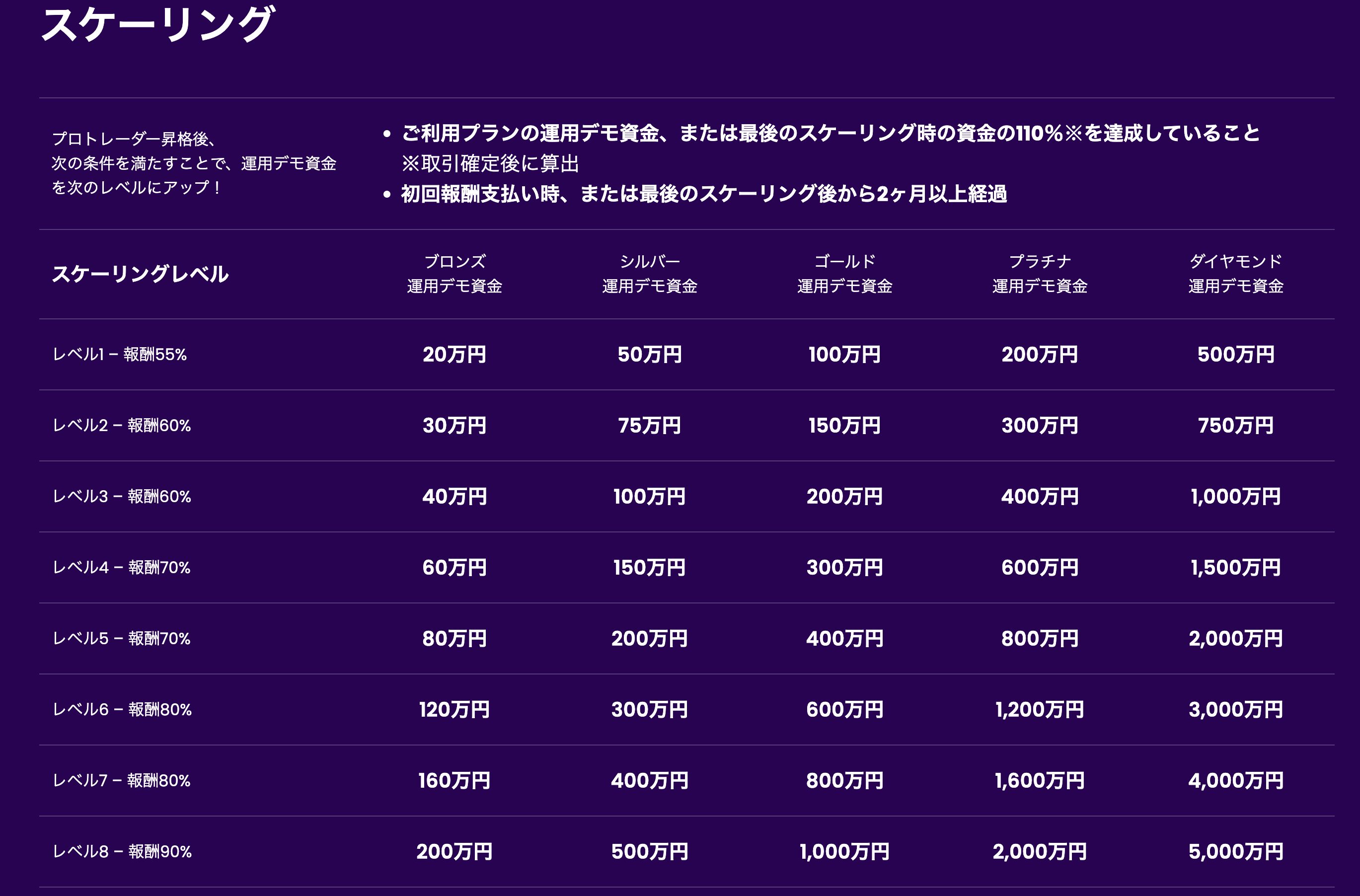Click the 1,200万円 Platinum level 6 cell
The image size is (1360, 896).
click(1040, 709)
